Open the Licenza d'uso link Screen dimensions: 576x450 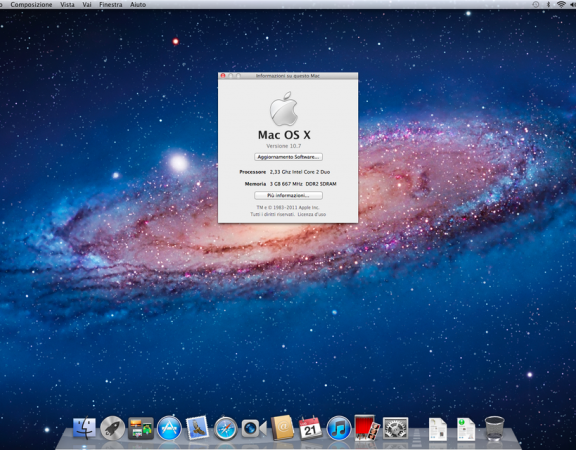pos(312,214)
